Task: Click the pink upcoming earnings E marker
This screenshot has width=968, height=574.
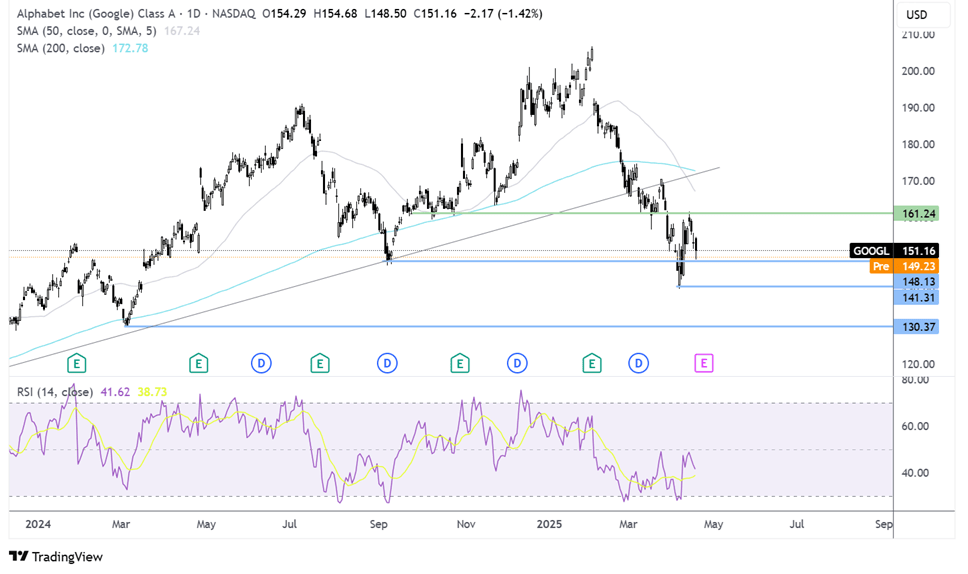Action: coord(704,363)
